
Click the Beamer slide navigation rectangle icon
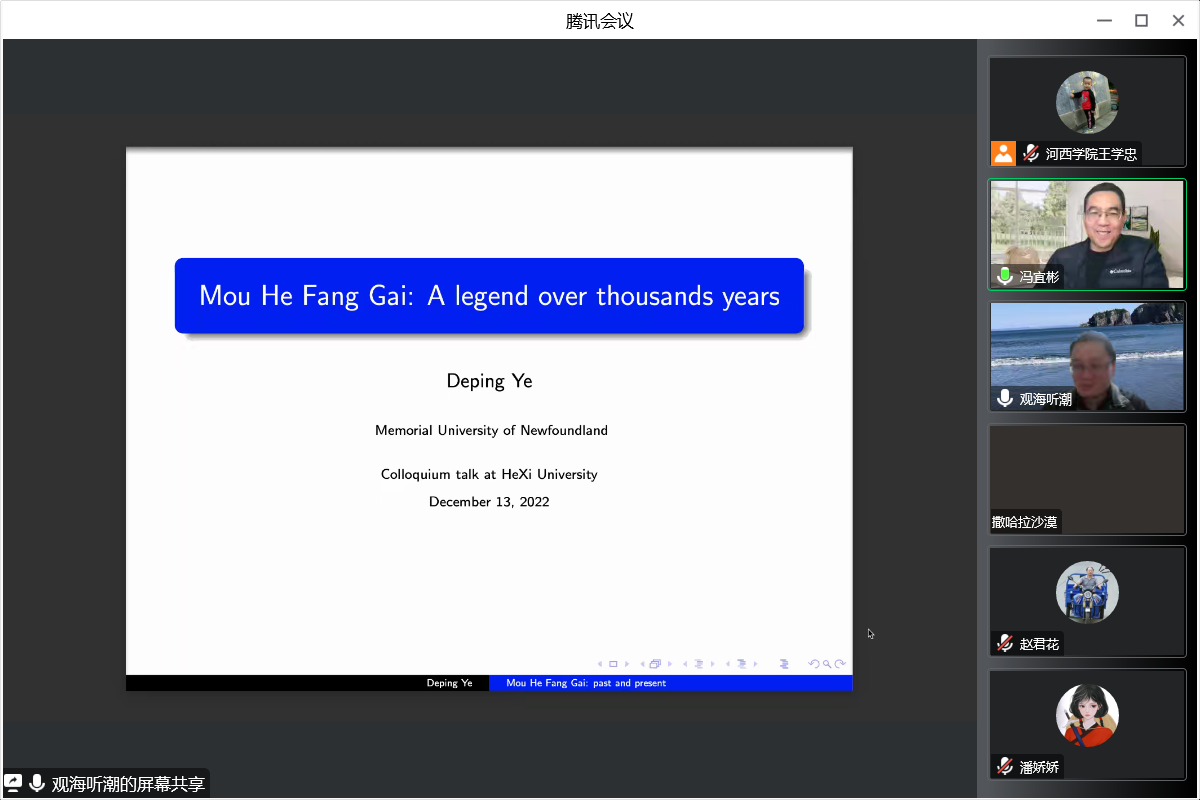point(613,664)
